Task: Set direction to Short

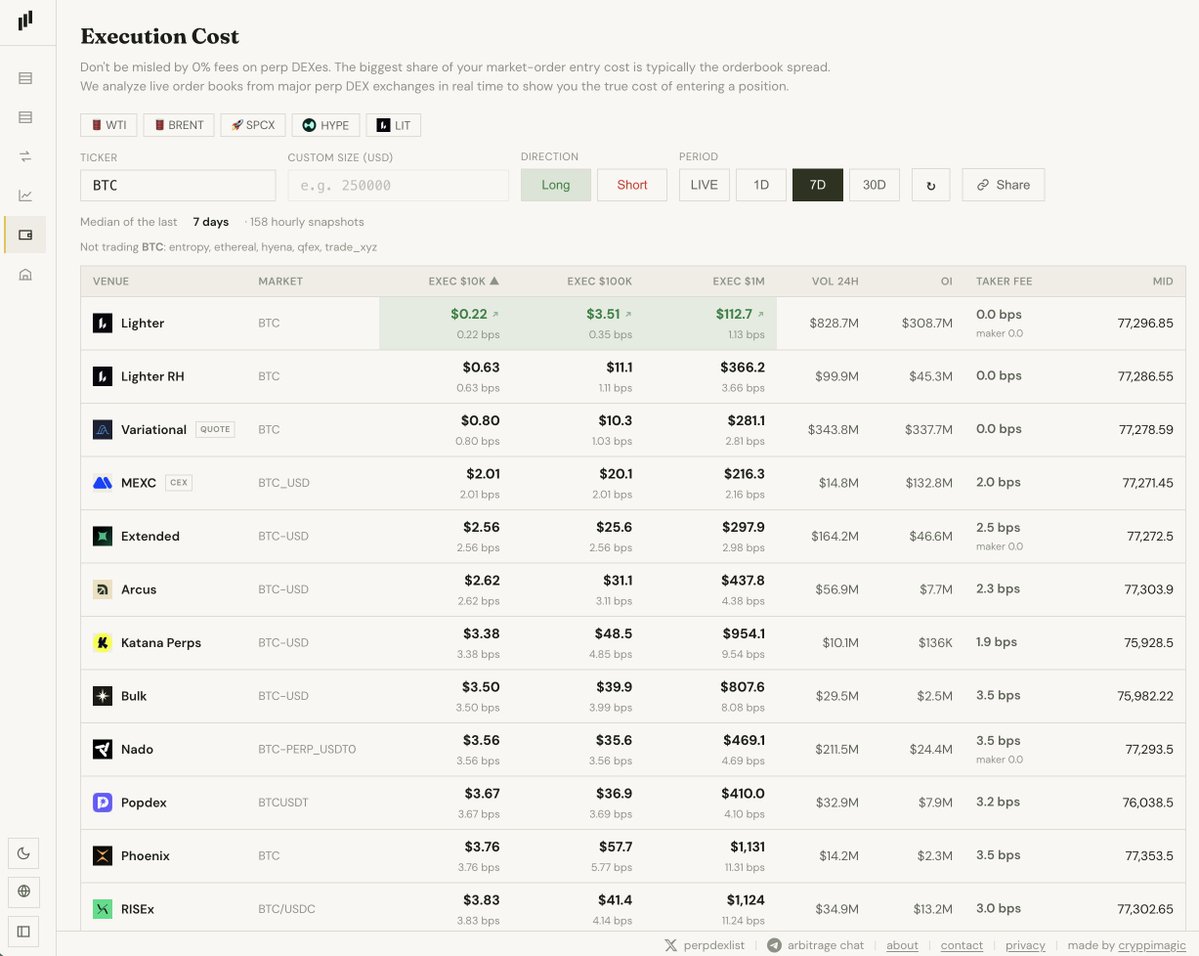Action: point(632,185)
